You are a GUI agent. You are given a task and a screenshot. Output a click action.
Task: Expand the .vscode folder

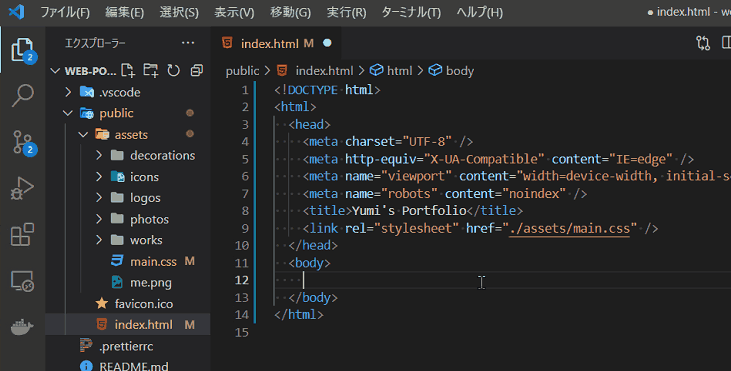pyautogui.click(x=68, y=92)
